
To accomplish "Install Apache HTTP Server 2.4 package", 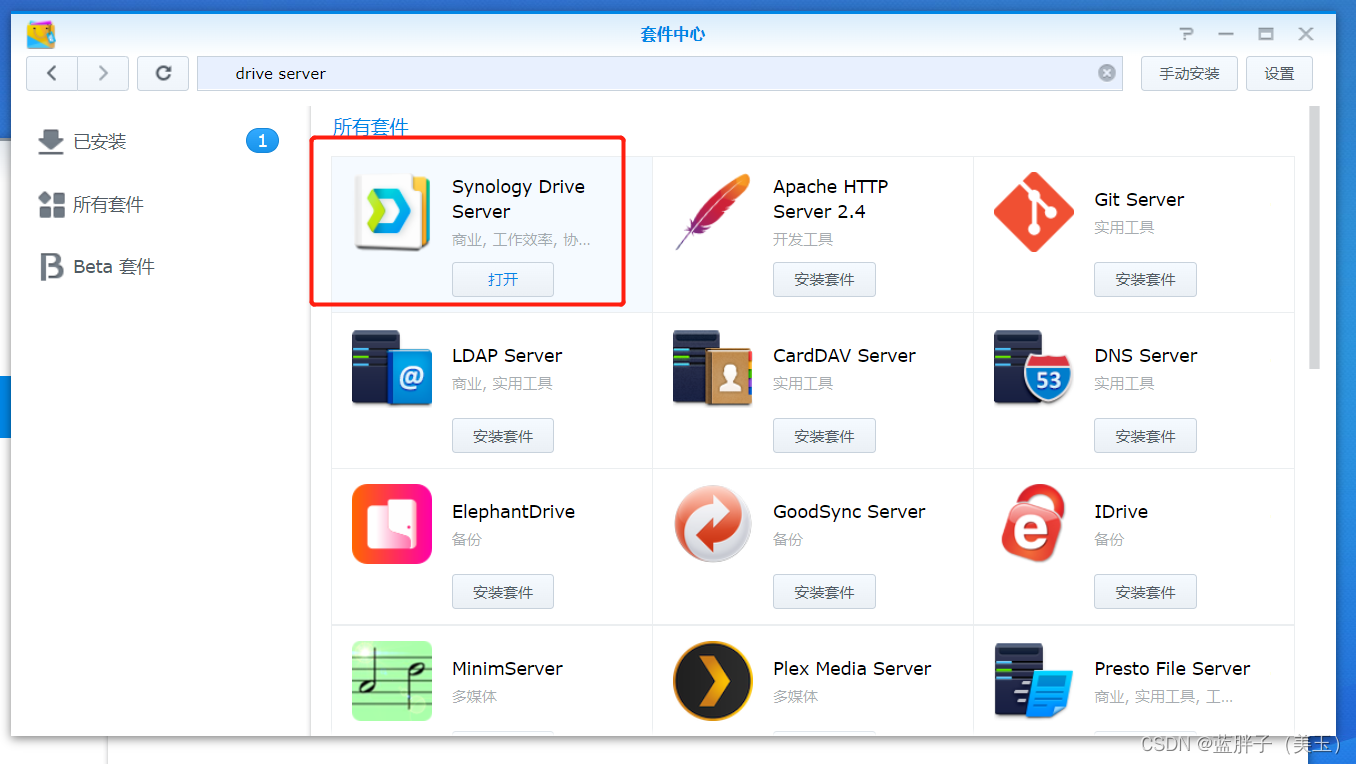I will 824,279.
